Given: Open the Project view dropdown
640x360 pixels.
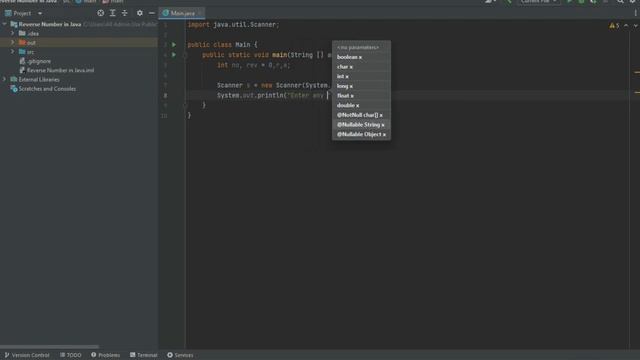Looking at the screenshot, I should [x=40, y=13].
